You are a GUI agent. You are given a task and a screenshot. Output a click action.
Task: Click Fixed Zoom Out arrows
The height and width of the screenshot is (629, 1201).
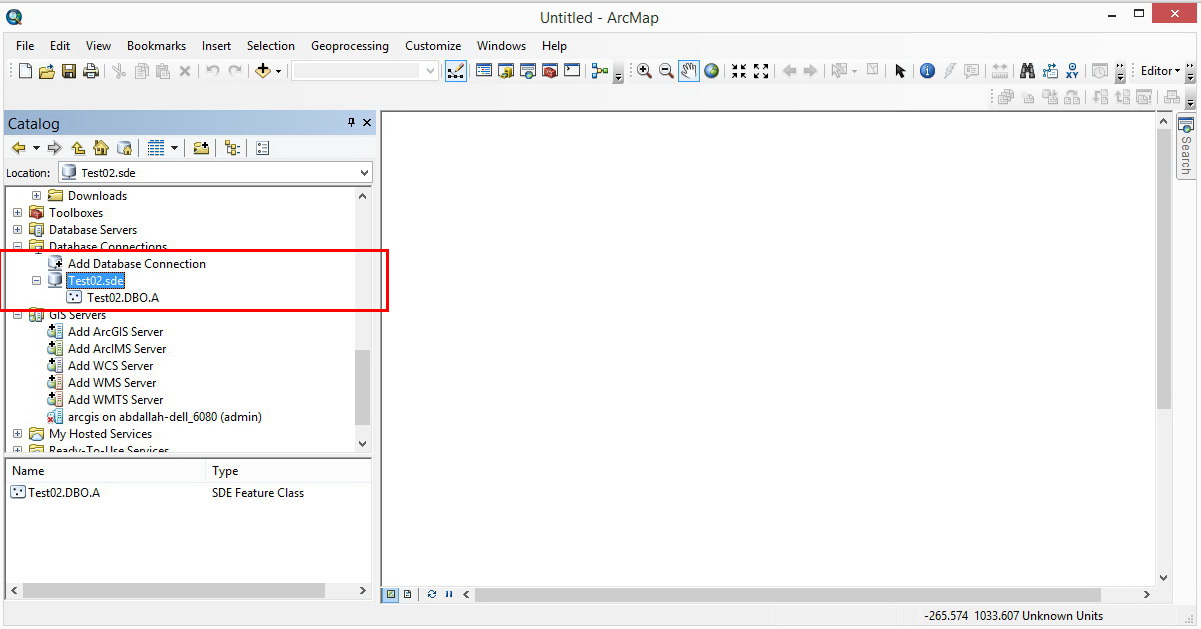click(761, 71)
